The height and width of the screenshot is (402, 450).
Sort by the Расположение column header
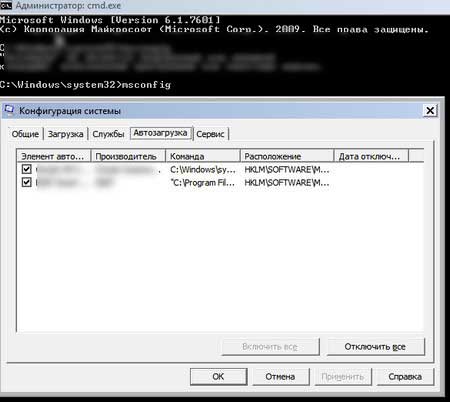pos(287,156)
